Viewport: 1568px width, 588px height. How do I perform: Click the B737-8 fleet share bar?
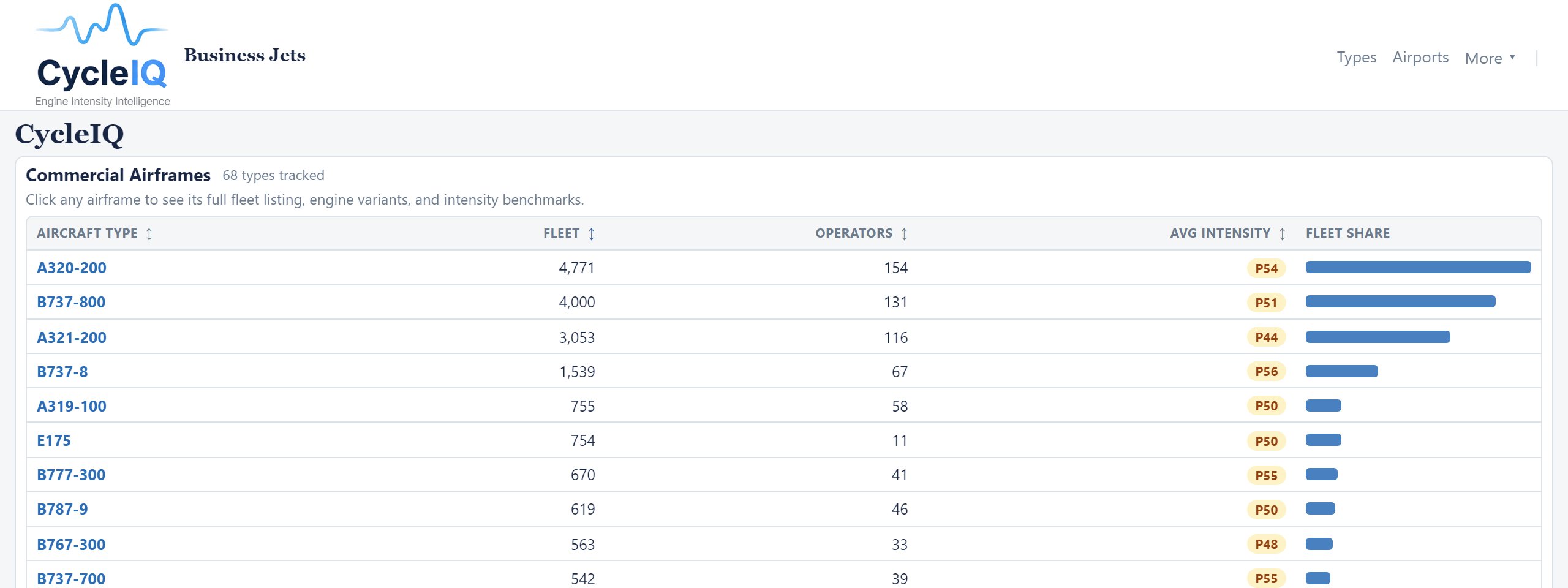tap(1341, 371)
